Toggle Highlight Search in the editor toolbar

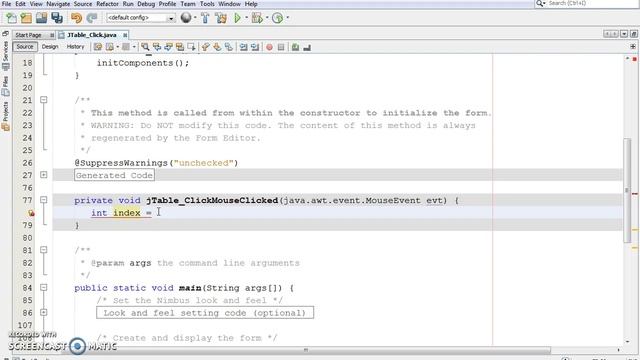coord(180,47)
